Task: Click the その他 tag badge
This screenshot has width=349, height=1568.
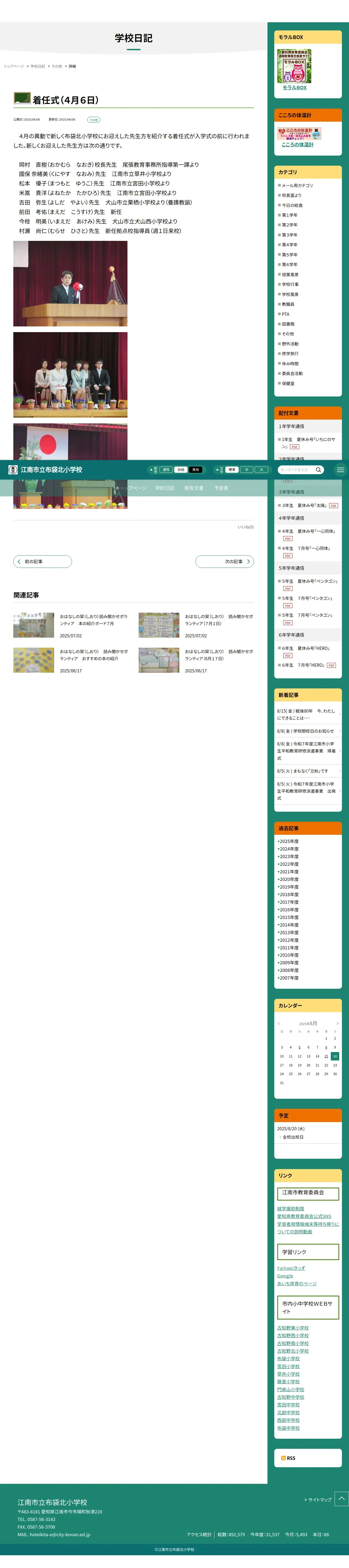Action: coord(93,120)
